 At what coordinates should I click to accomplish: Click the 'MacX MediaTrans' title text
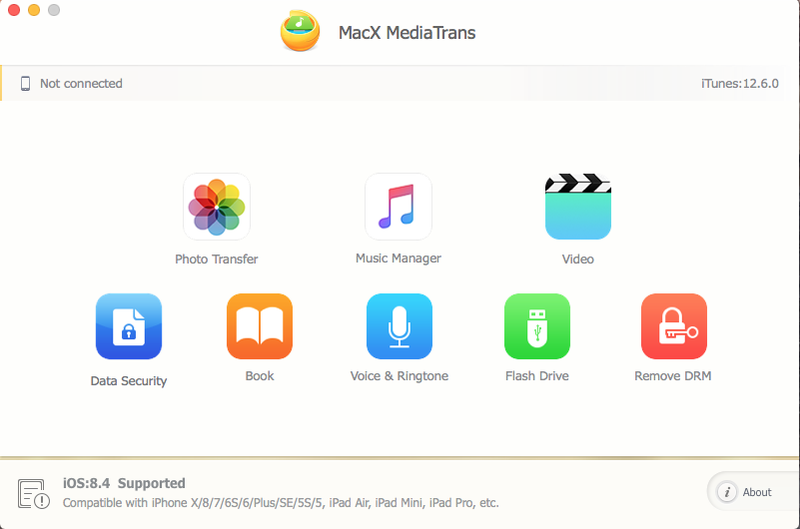(407, 33)
